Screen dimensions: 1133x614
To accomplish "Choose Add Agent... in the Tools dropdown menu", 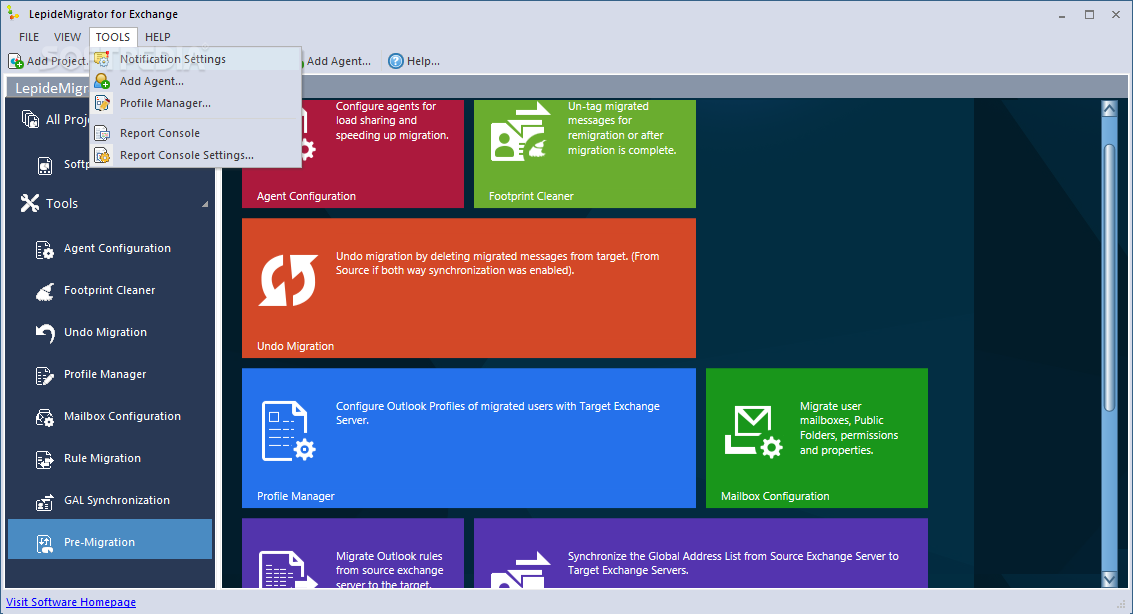I will click(x=196, y=81).
